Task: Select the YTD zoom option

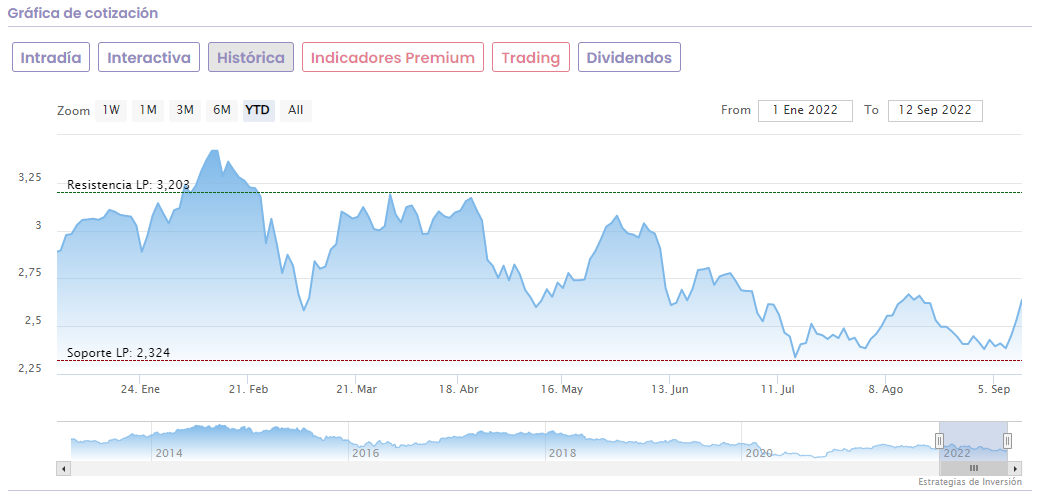Action: coord(258,110)
